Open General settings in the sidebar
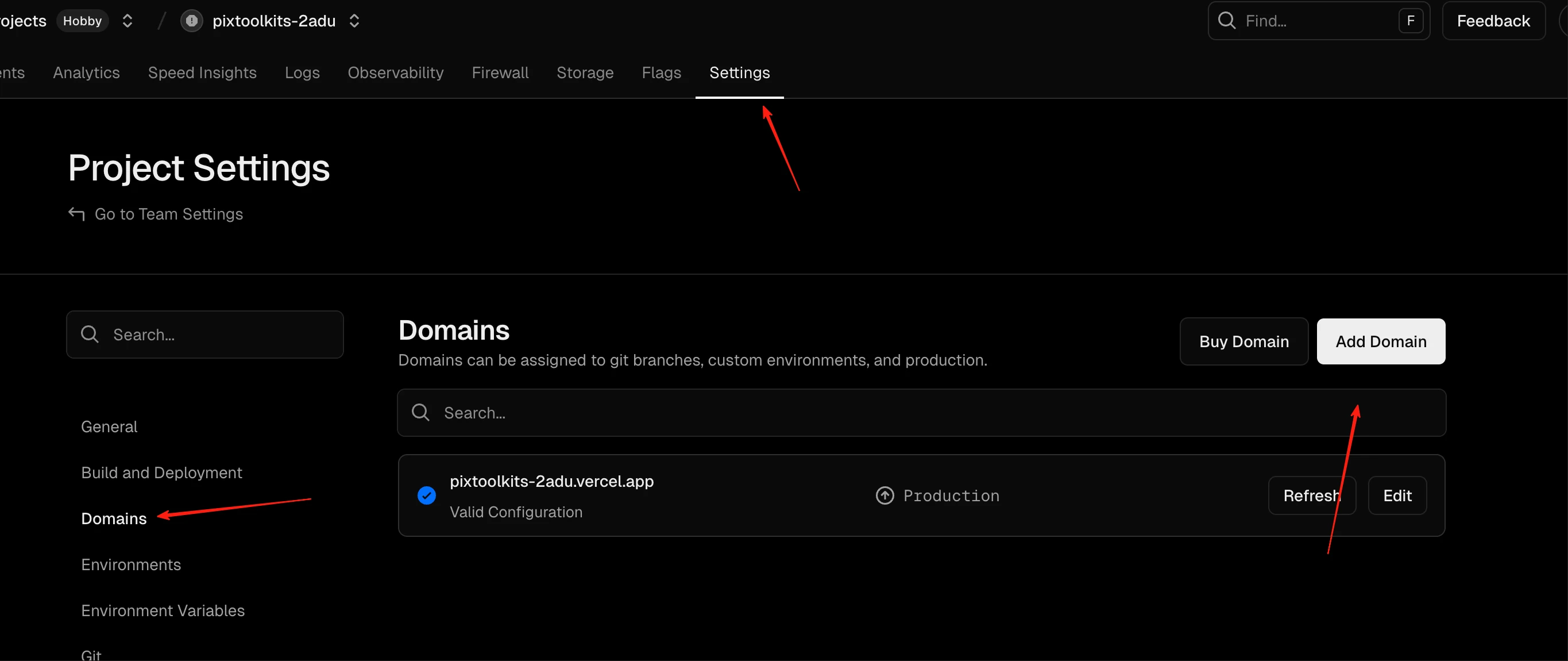Image resolution: width=1568 pixels, height=661 pixels. point(109,426)
